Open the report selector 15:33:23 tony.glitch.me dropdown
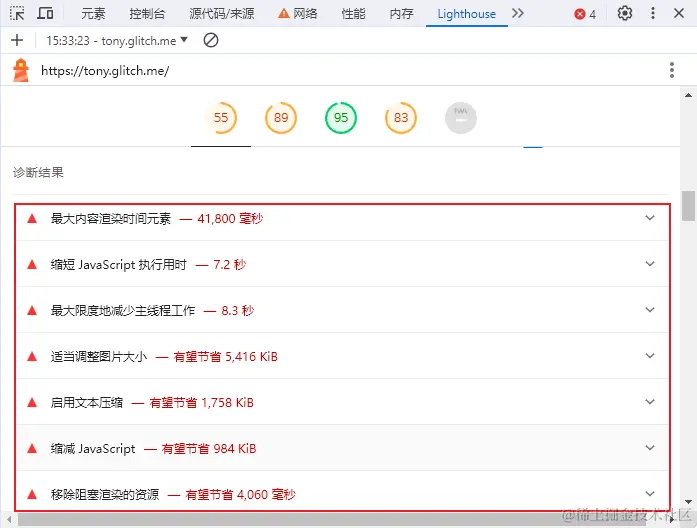The width and height of the screenshot is (697, 528). click(117, 41)
